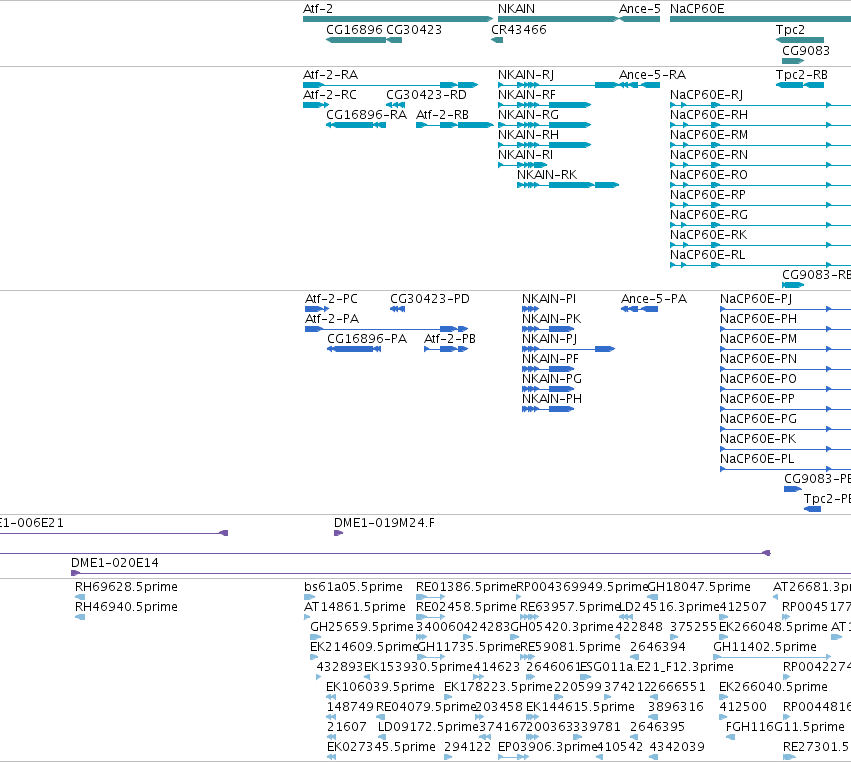Select EST RH46940.5prime label

point(126,607)
